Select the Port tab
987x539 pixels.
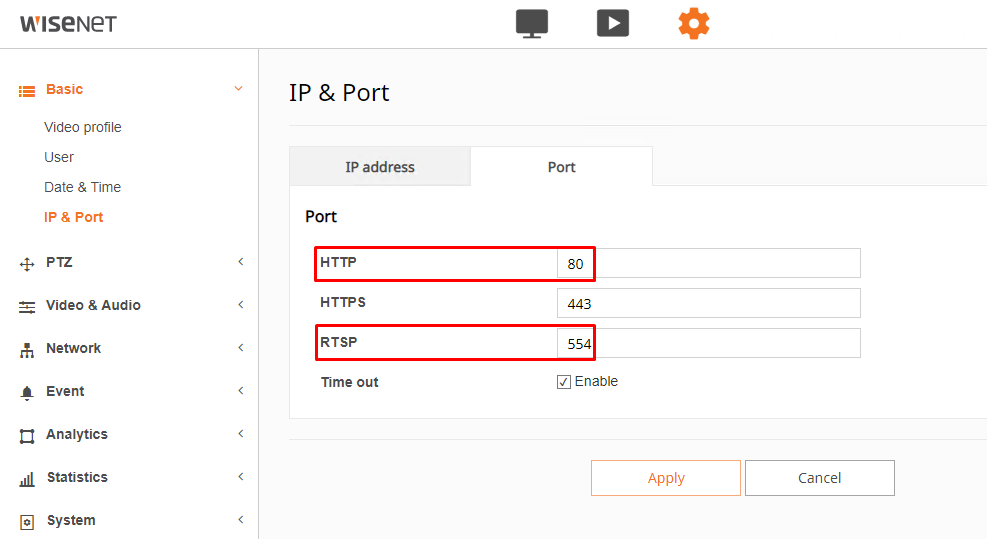pos(561,167)
